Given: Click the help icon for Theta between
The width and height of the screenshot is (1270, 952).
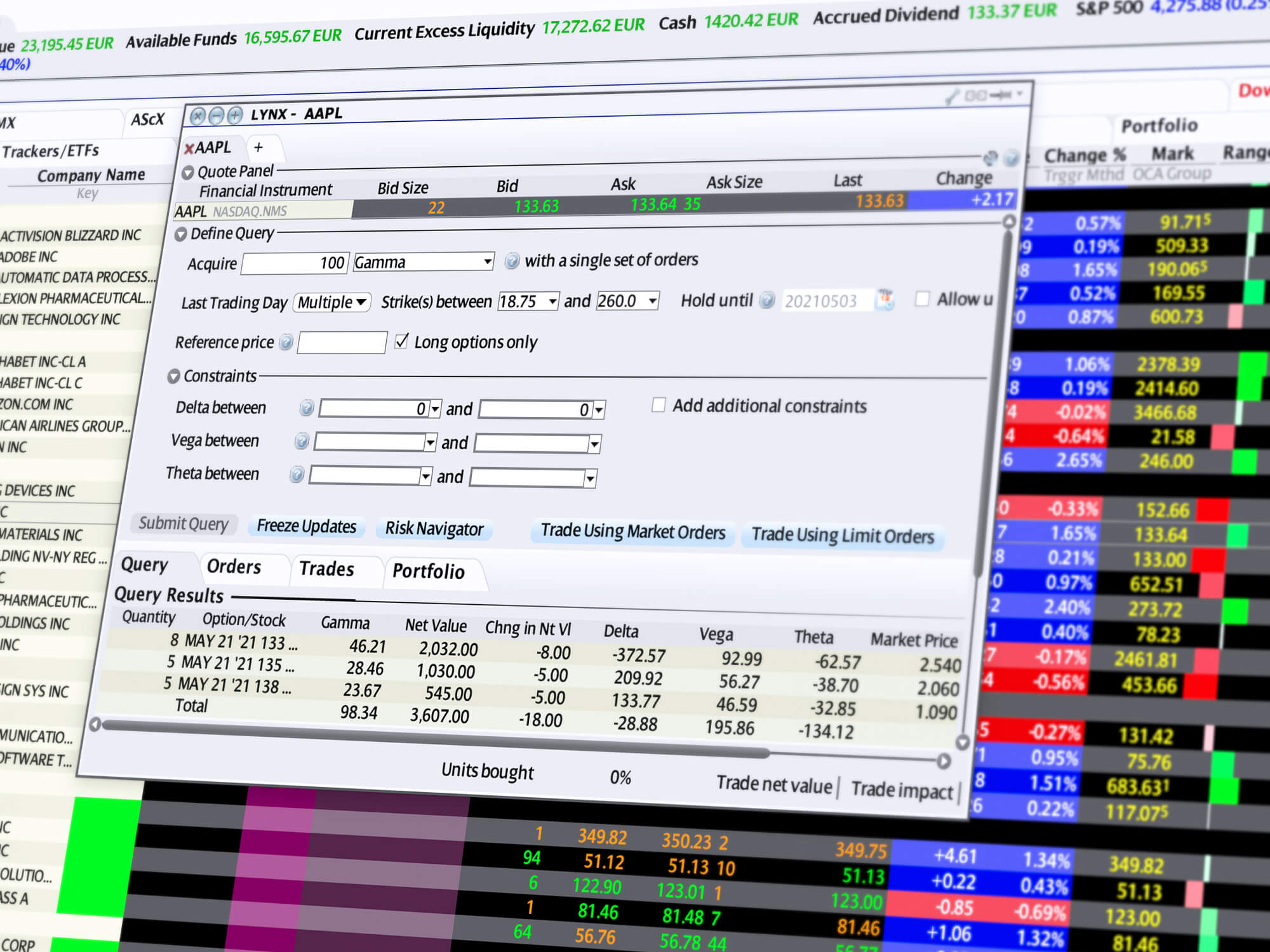Looking at the screenshot, I should (x=297, y=475).
